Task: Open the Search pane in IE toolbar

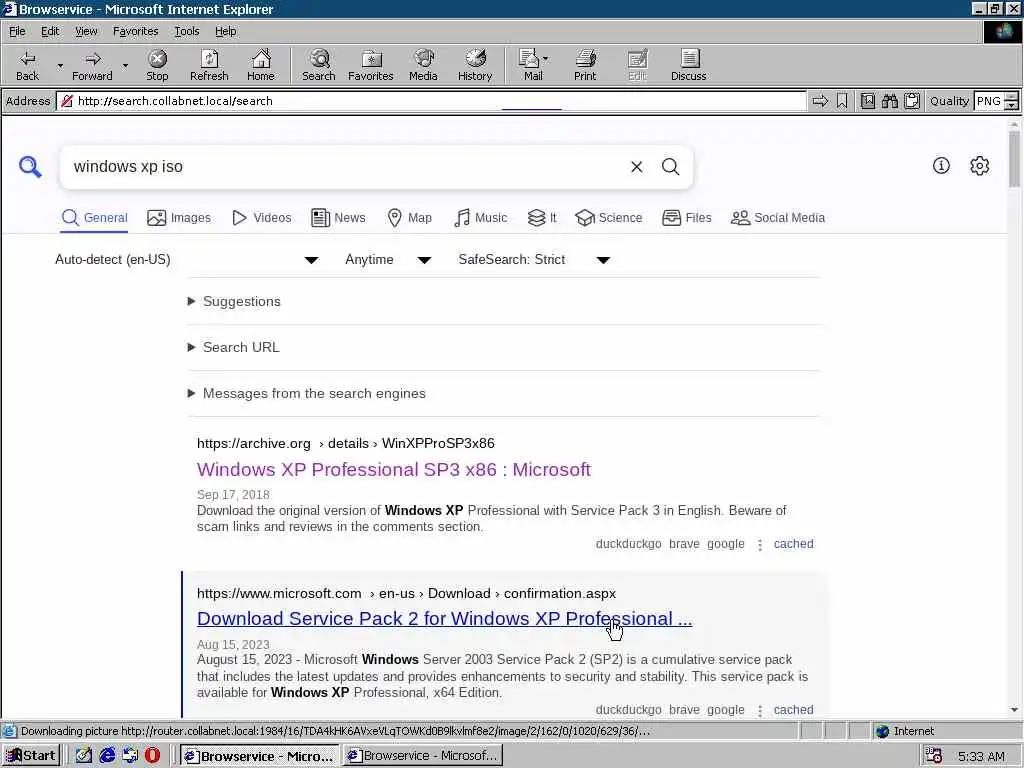Action: pos(319,65)
